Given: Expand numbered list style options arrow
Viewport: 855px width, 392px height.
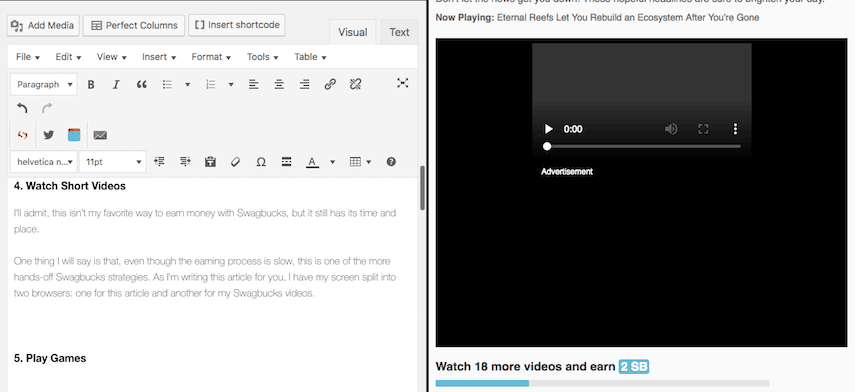Looking at the screenshot, I should (x=231, y=85).
